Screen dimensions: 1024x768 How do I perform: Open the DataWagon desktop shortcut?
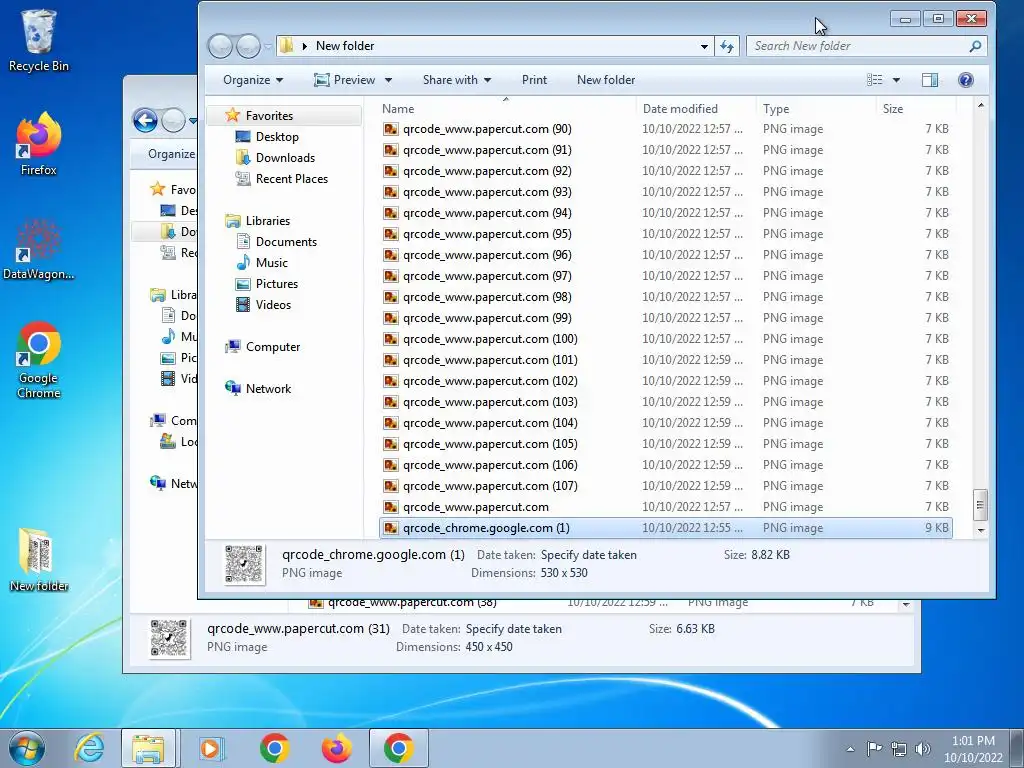(38, 249)
